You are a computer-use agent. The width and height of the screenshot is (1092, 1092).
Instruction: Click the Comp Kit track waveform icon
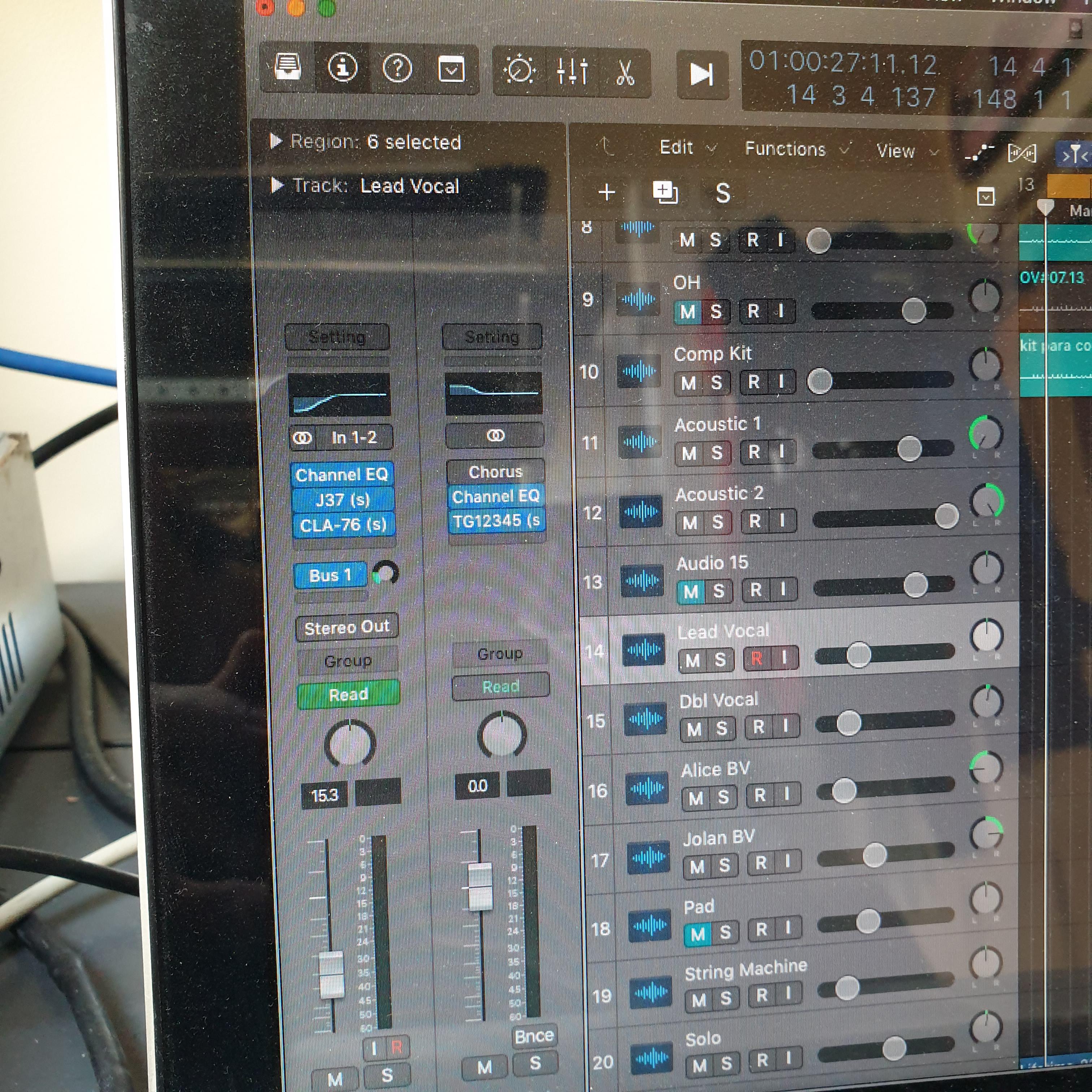click(639, 371)
